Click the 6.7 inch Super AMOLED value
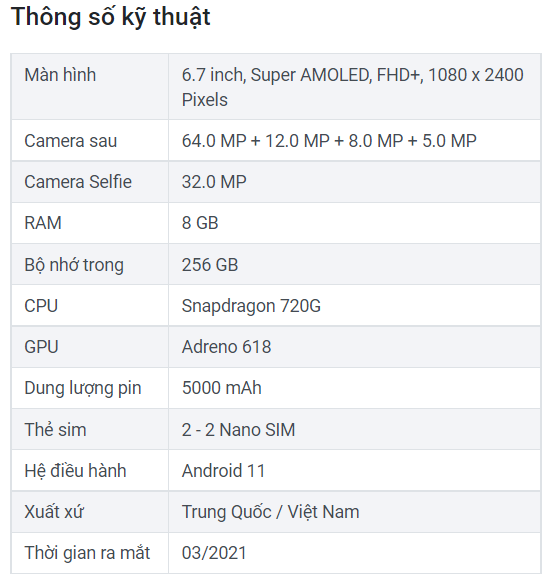Screen dimensions: 553x584 click(352, 87)
